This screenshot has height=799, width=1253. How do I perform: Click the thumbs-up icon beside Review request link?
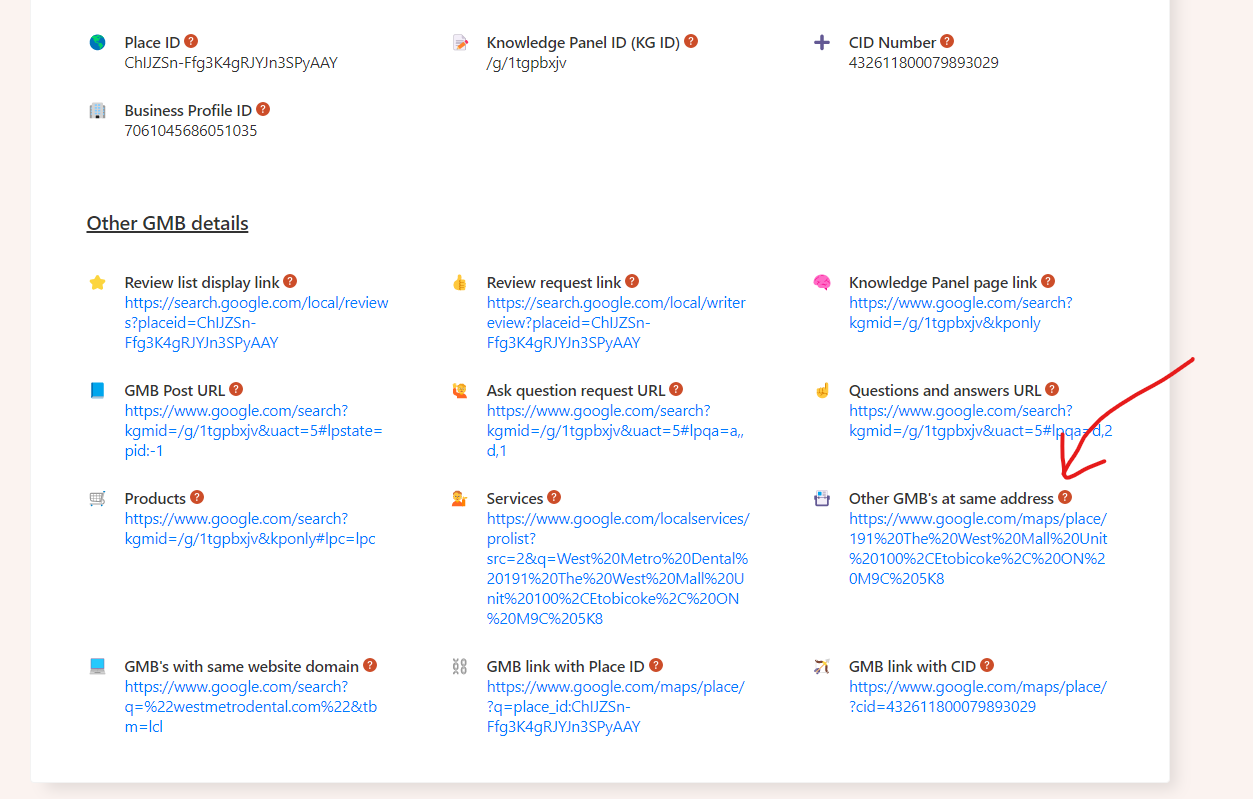459,282
